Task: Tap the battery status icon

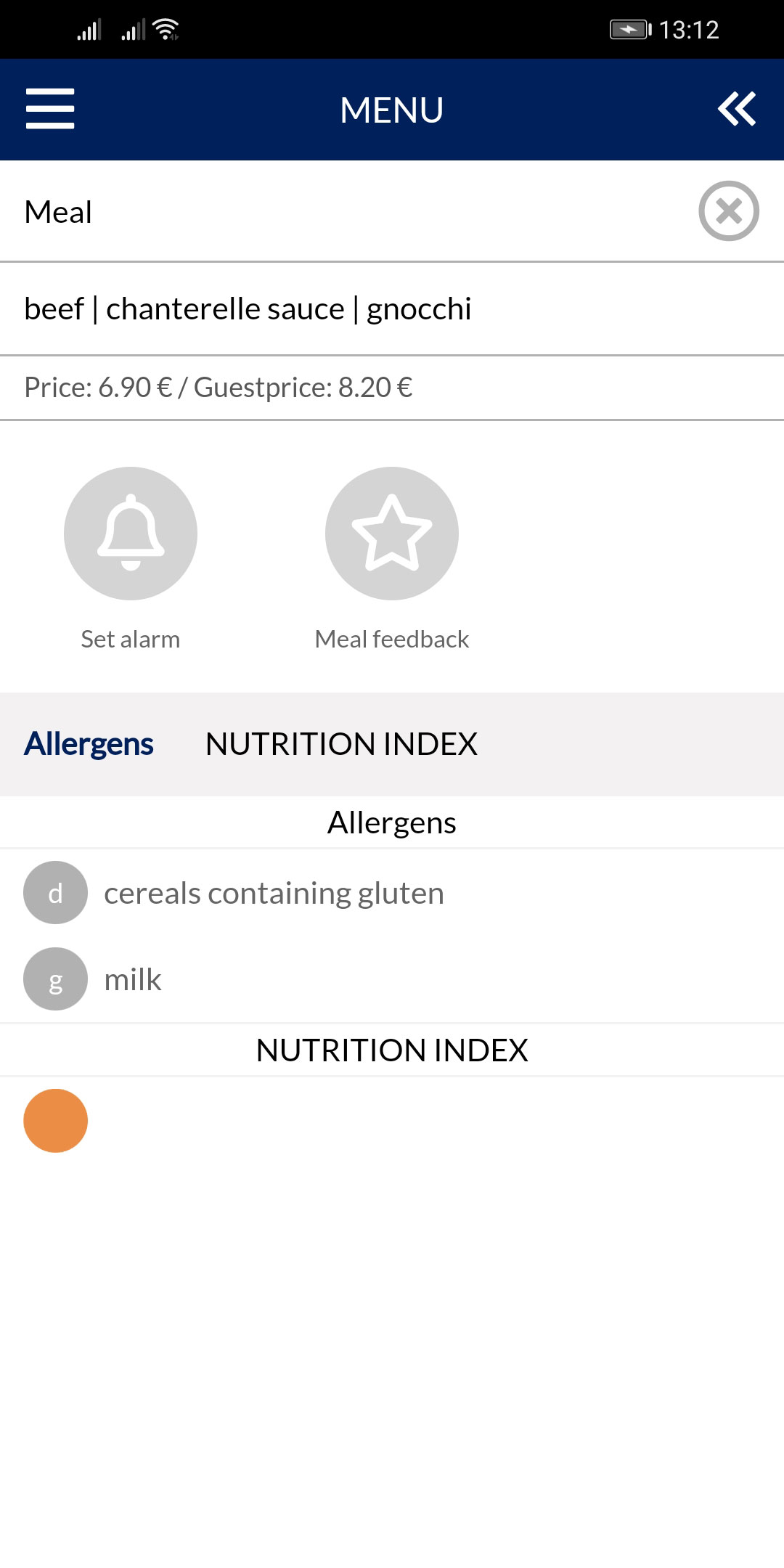Action: point(629,30)
